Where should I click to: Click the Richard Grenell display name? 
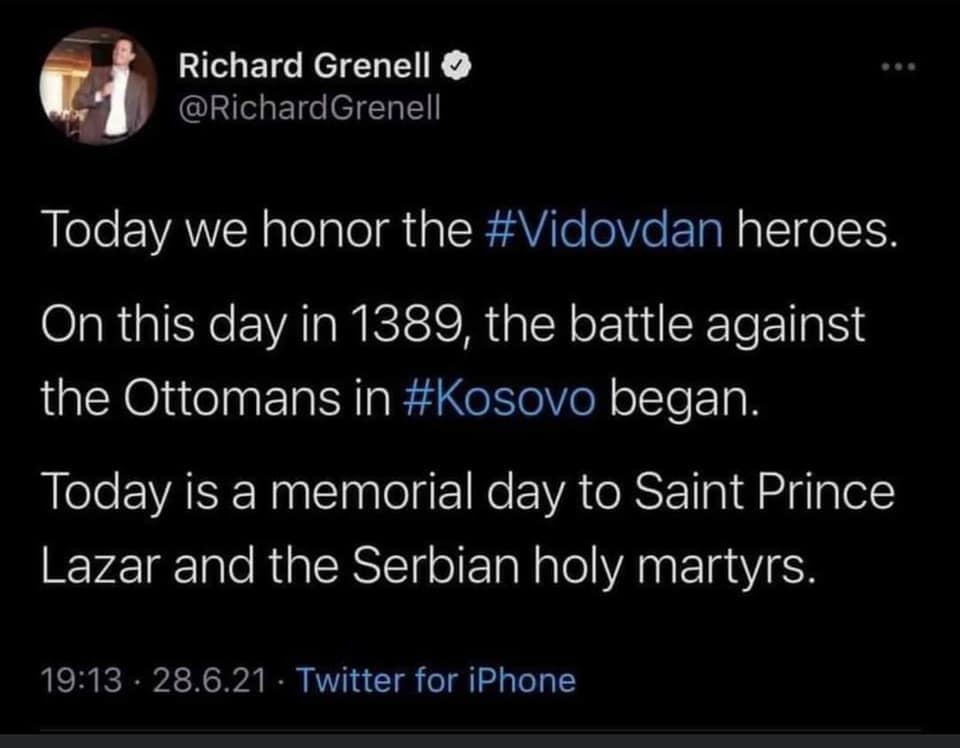pyautogui.click(x=307, y=68)
